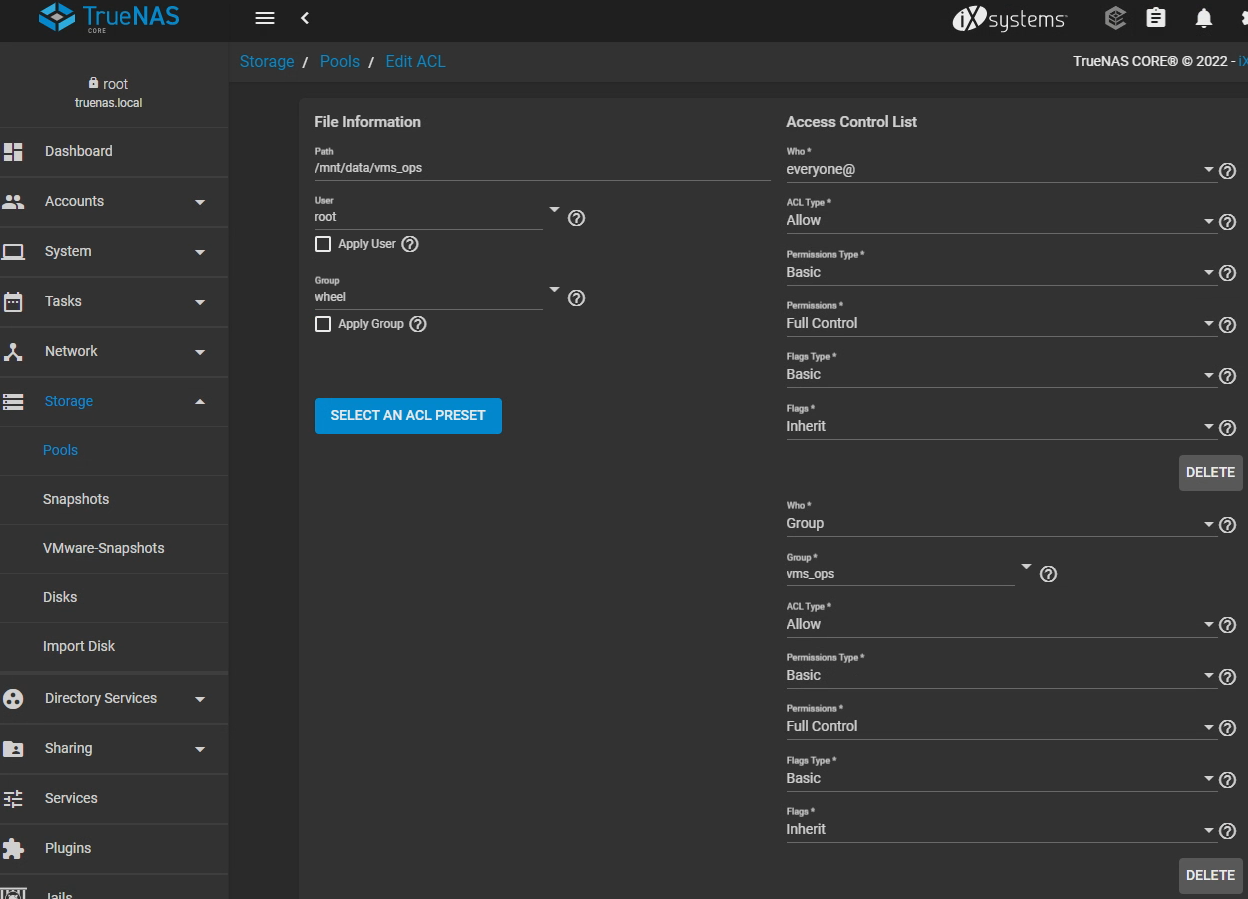Click the Services sliders icon
Screen dimensions: 1248x899
click(13, 798)
